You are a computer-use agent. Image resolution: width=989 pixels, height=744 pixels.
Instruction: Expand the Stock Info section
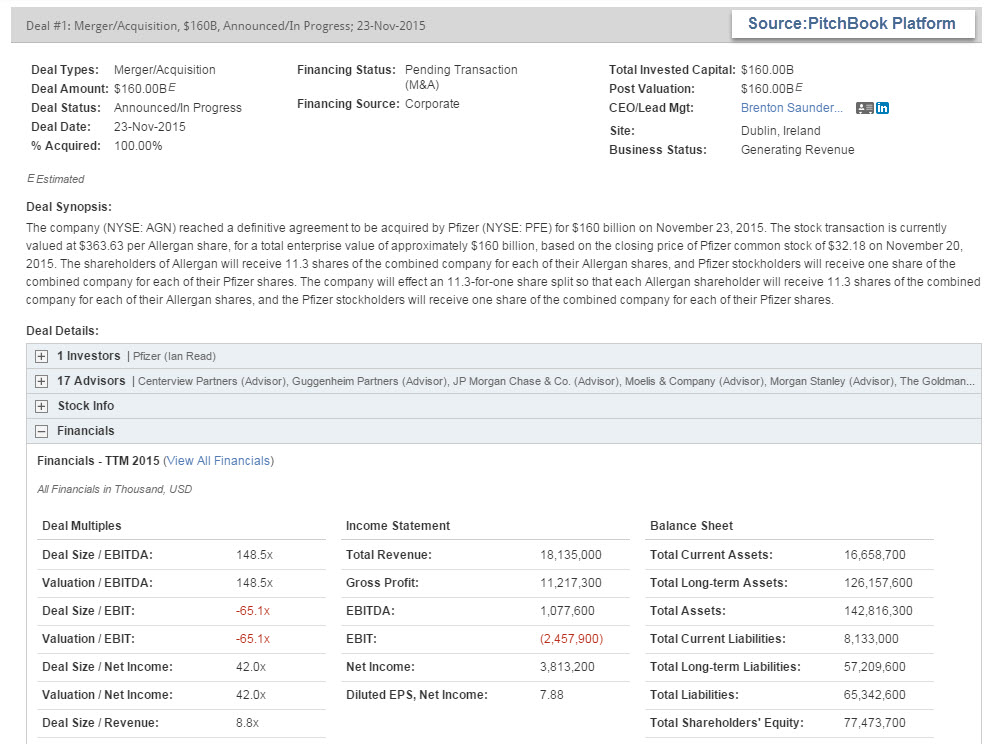(42, 407)
